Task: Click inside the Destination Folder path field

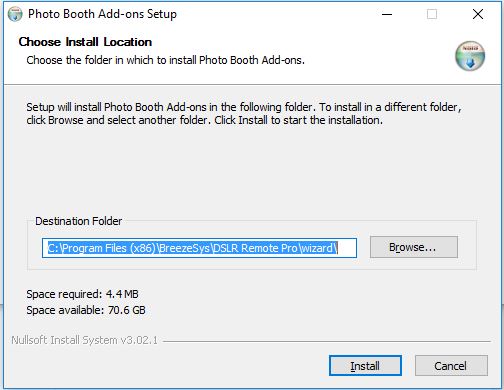Action: [199, 248]
